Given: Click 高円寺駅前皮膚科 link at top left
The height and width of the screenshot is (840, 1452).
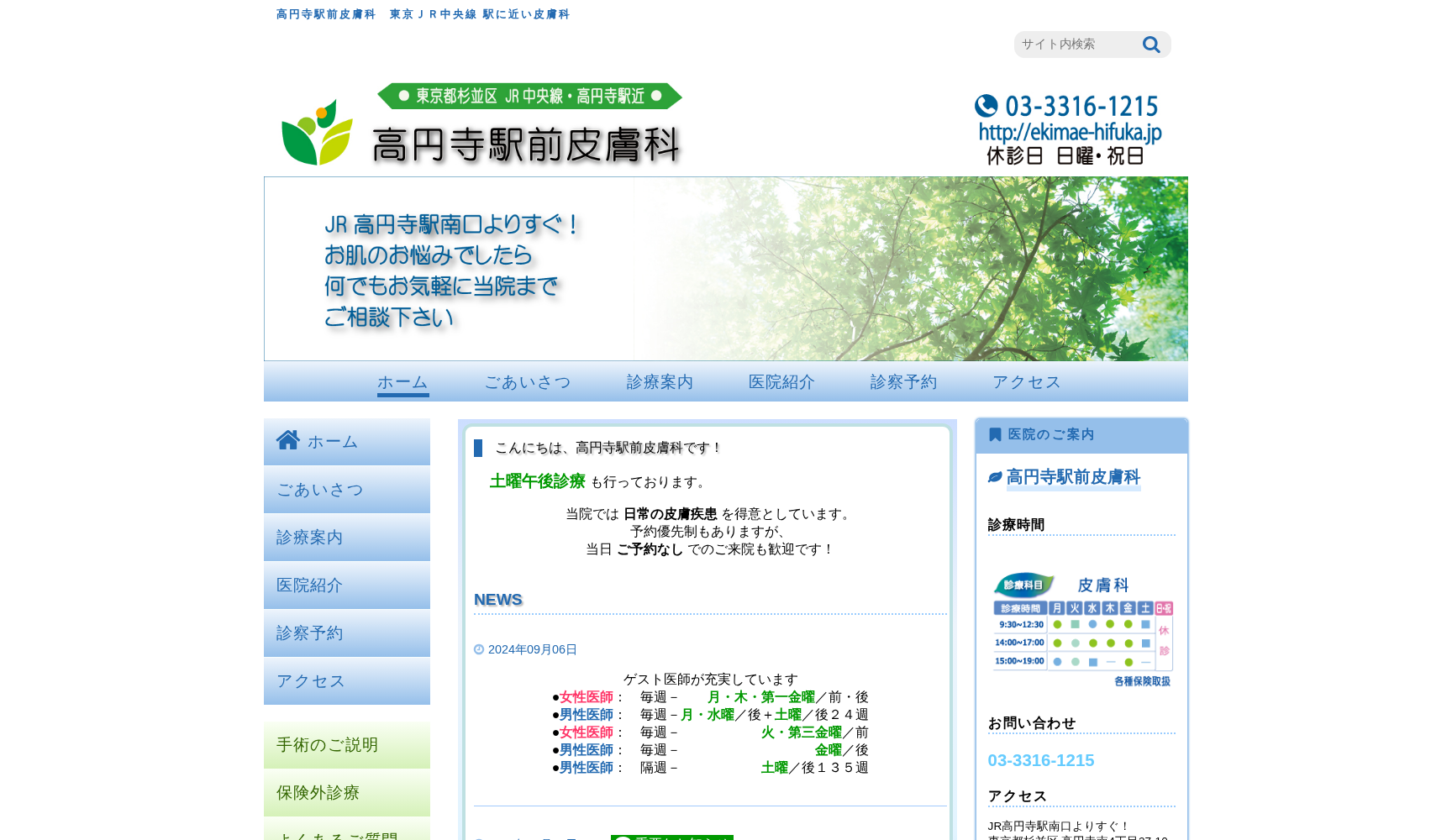Looking at the screenshot, I should 325,13.
